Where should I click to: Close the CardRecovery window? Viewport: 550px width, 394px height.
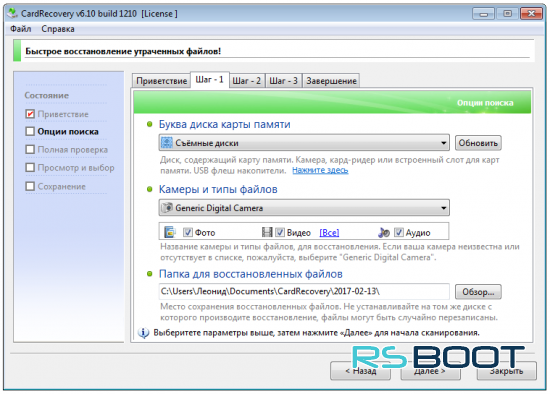point(531,14)
